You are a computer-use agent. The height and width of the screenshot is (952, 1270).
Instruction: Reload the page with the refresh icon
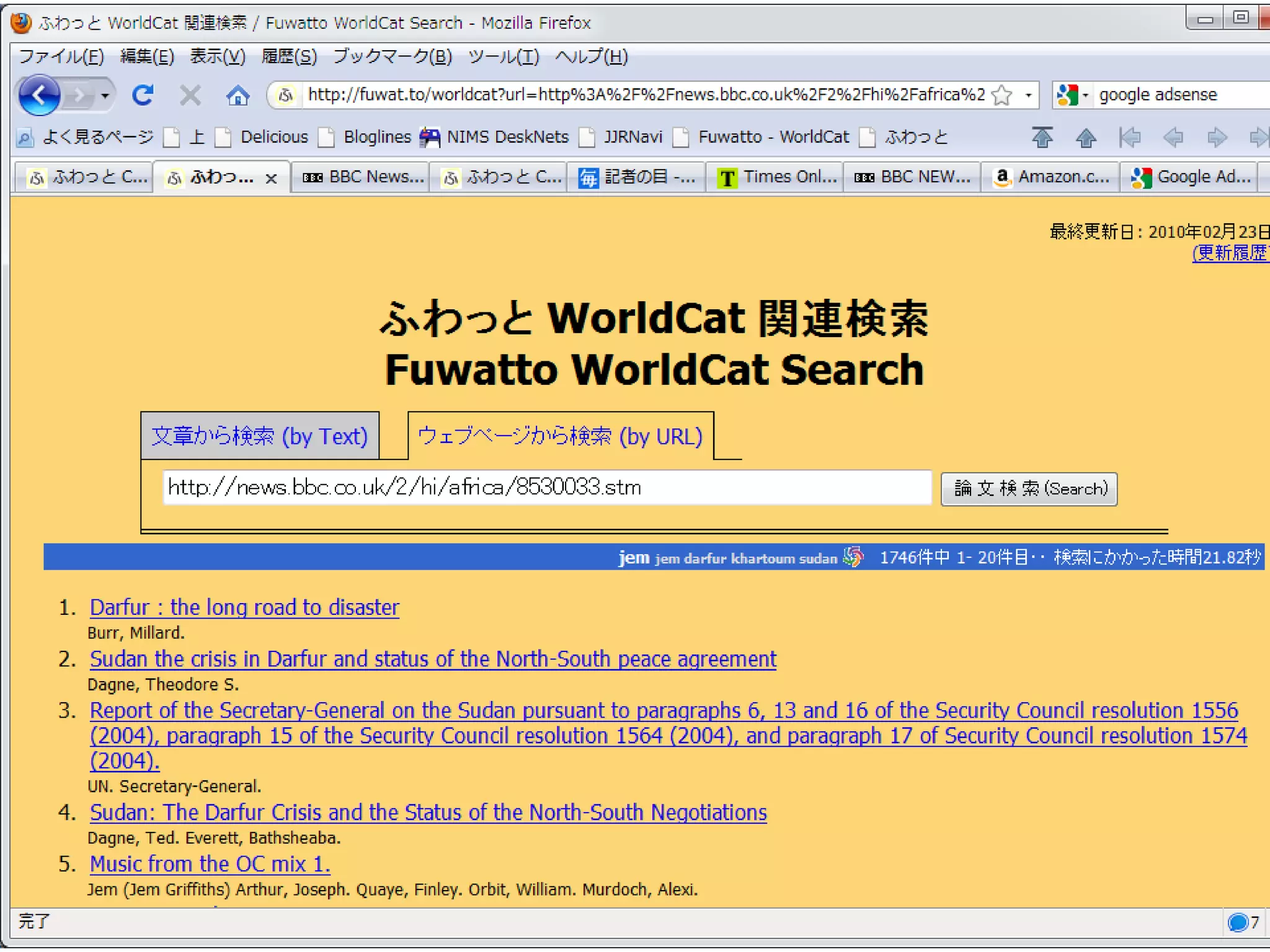point(143,95)
